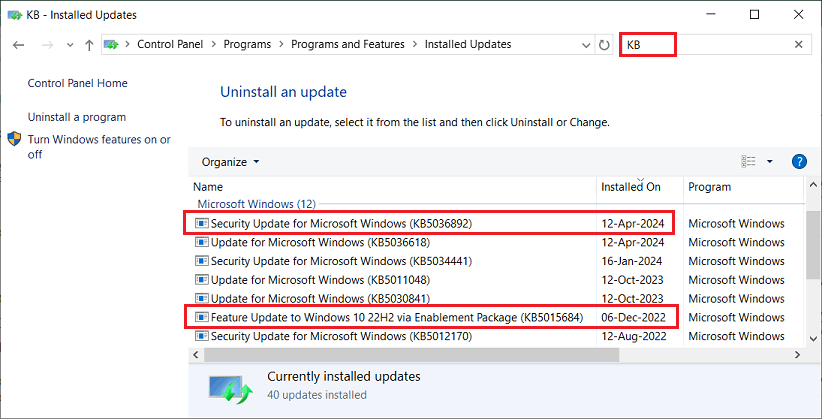Open Help with the question mark icon
The image size is (822, 419).
pyautogui.click(x=798, y=162)
